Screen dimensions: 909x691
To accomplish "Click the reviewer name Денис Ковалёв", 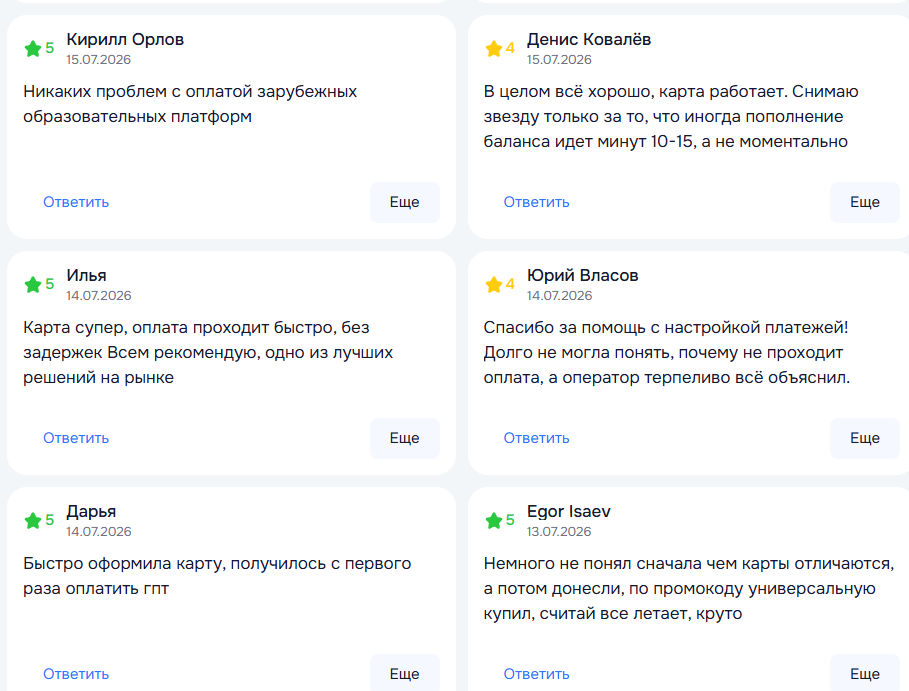I will (589, 39).
